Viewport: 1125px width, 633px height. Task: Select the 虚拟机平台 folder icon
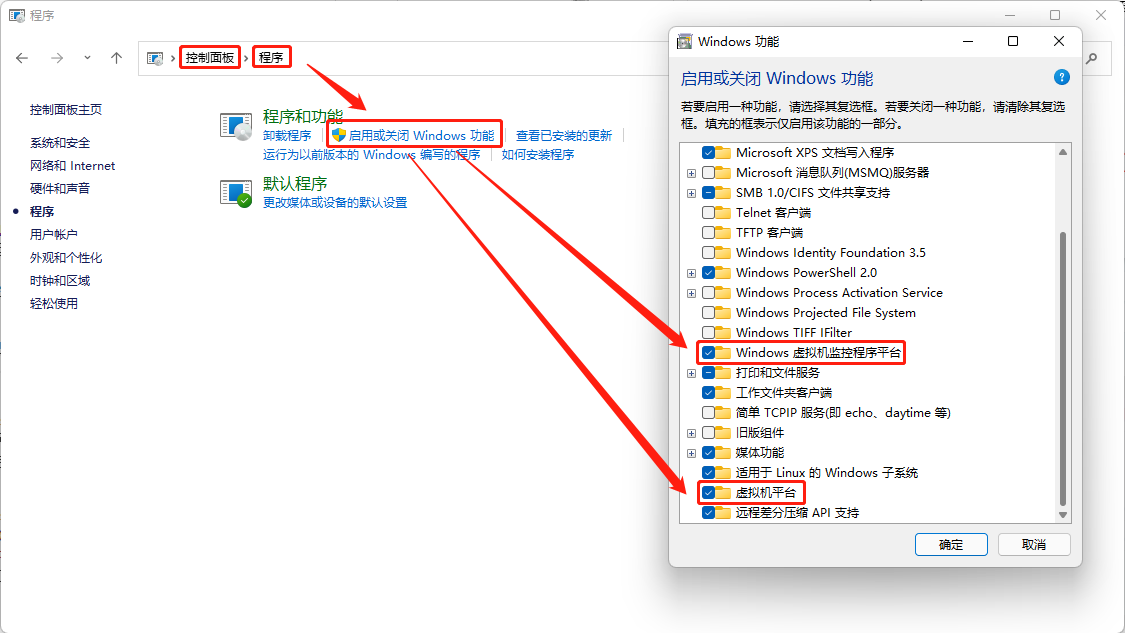722,493
